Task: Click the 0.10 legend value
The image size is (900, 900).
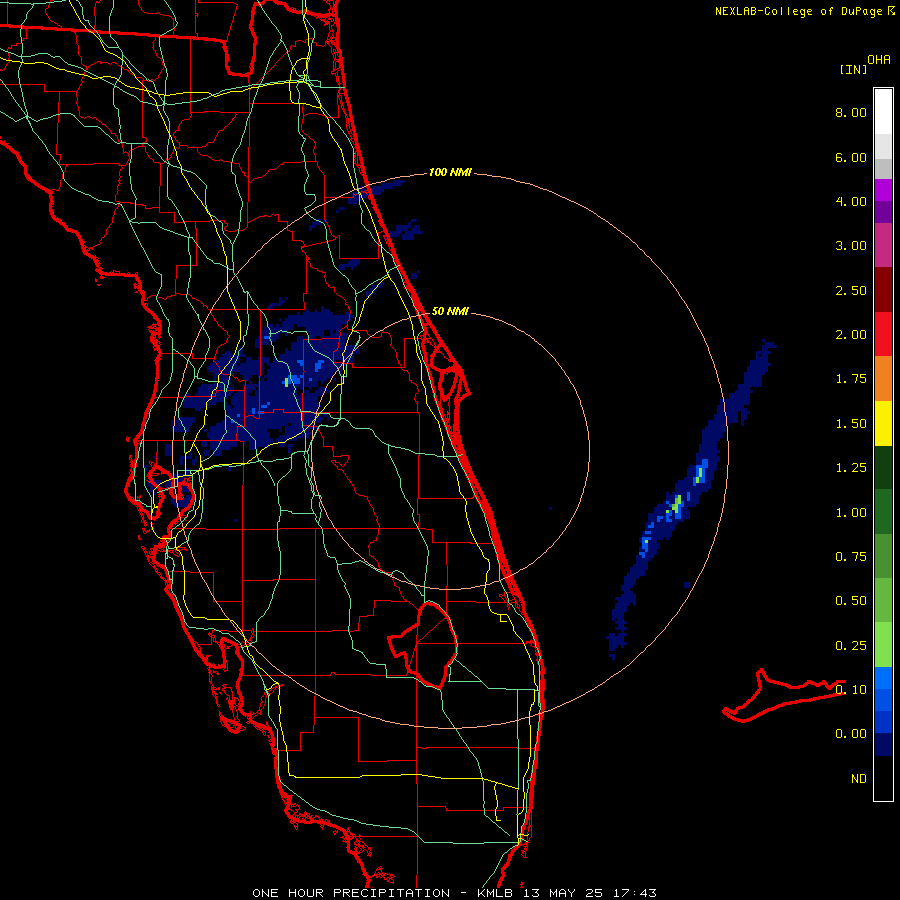Action: (x=851, y=690)
